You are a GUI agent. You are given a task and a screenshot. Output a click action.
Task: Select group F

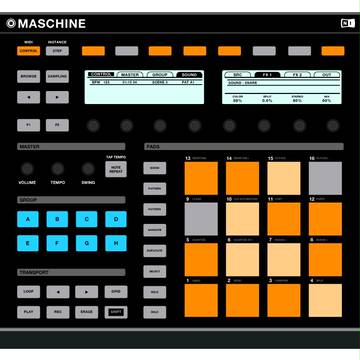click(57, 243)
